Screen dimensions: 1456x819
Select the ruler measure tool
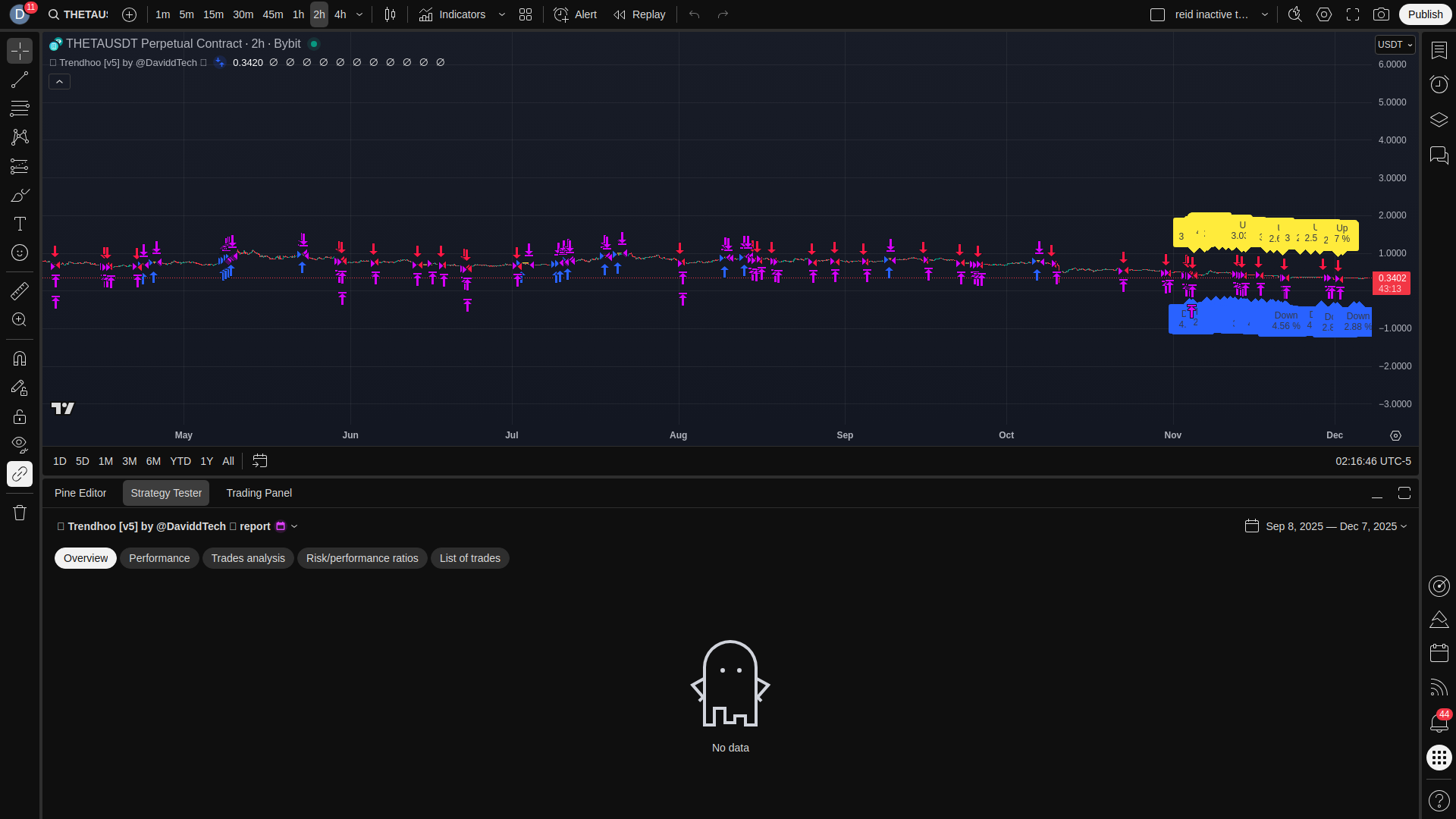(20, 290)
